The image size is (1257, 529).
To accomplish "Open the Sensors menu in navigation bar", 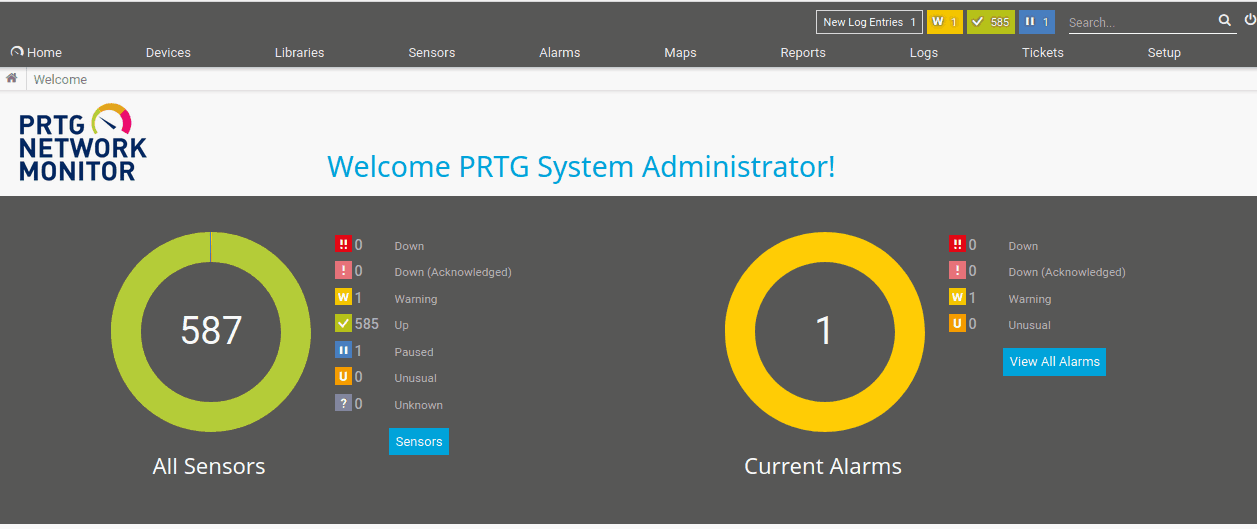I will (x=432, y=52).
